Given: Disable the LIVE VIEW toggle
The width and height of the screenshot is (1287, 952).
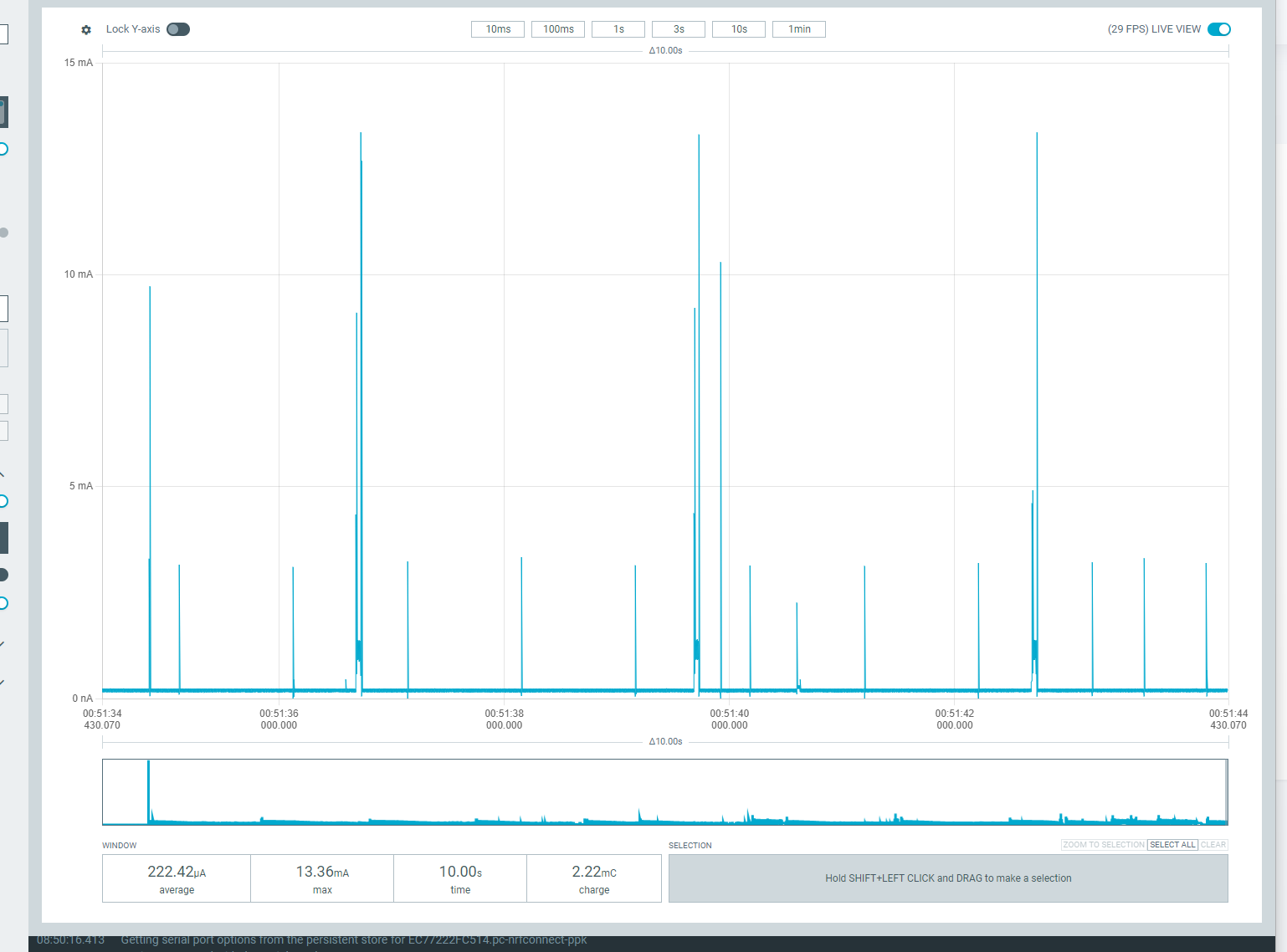Looking at the screenshot, I should [x=1219, y=29].
